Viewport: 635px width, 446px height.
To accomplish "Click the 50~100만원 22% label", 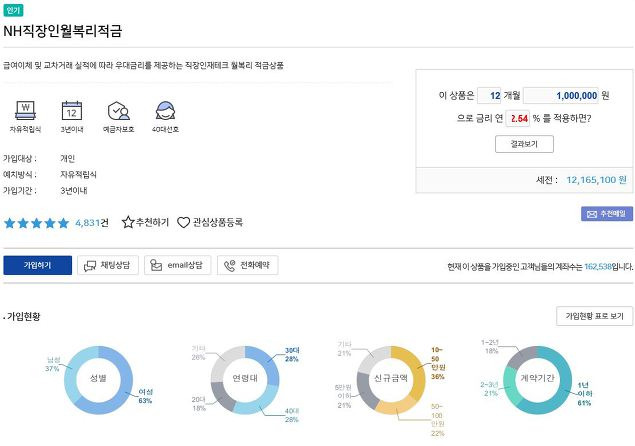I will click(438, 420).
